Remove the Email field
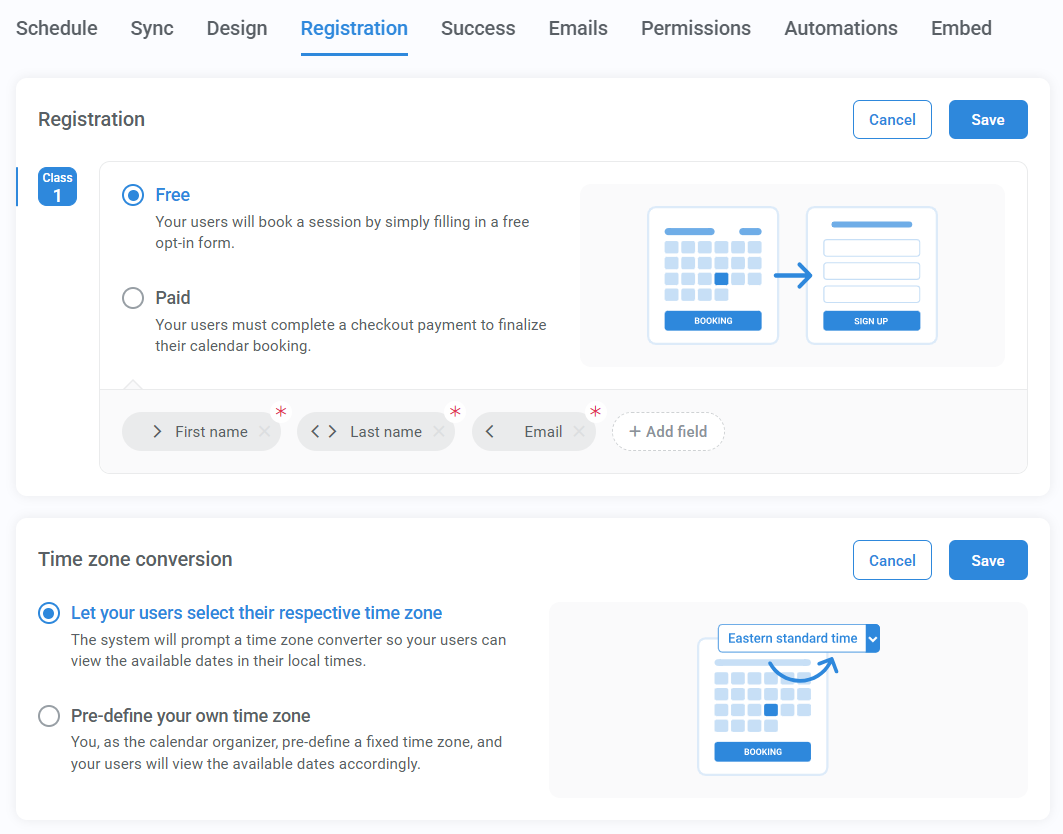This screenshot has width=1063, height=834. (578, 431)
